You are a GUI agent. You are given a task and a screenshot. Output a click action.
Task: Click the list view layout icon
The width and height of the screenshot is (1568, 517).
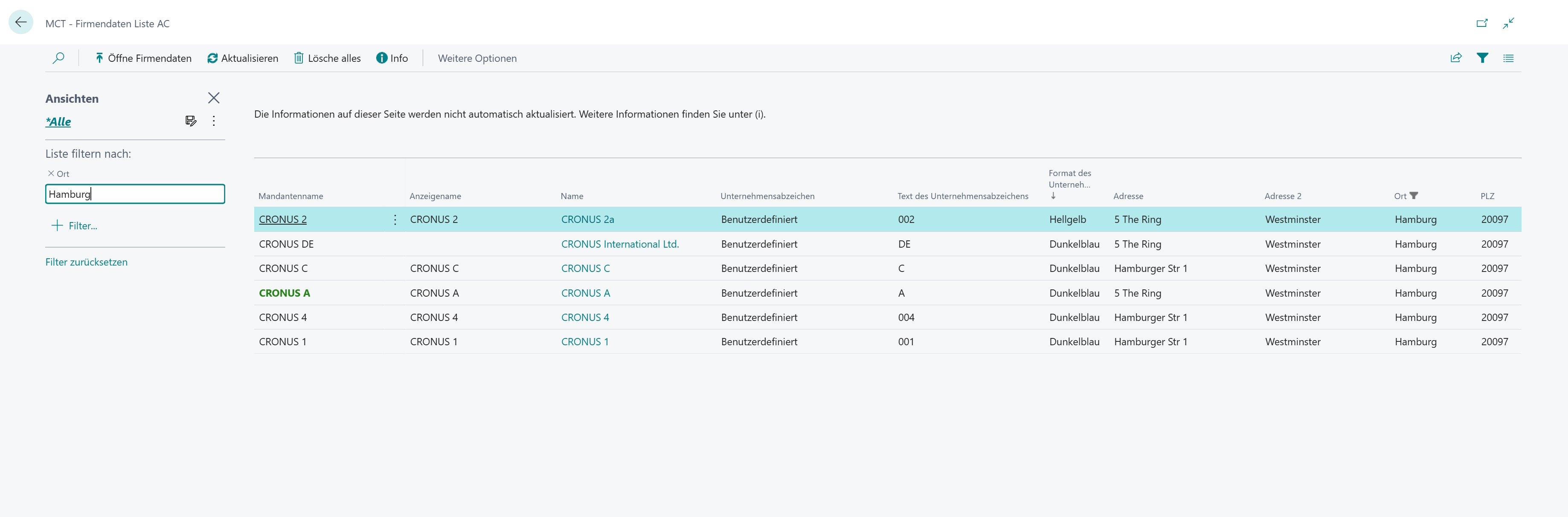coord(1508,58)
